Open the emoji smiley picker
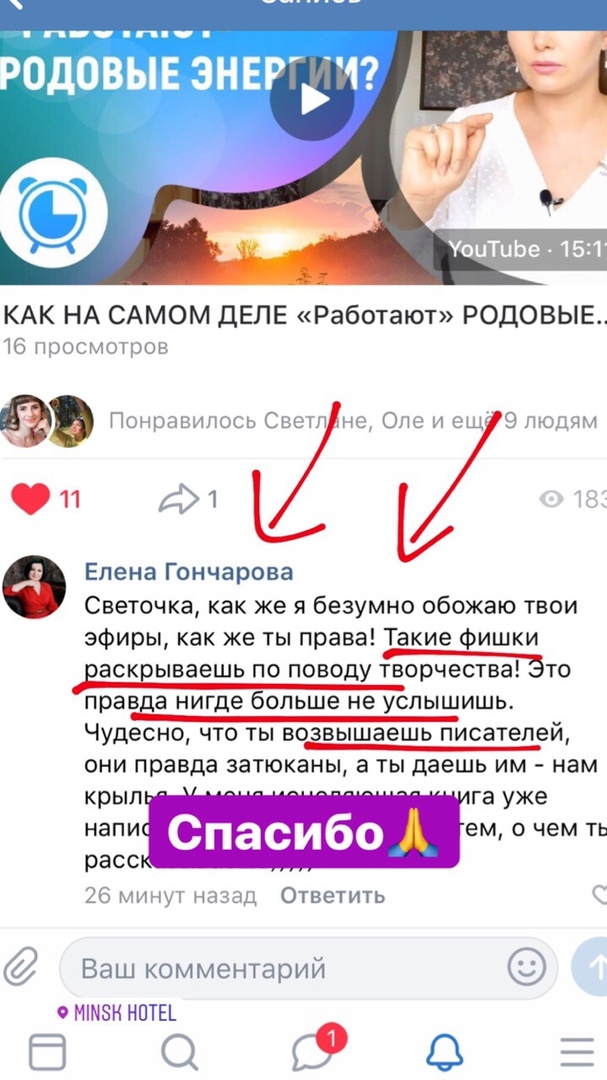Screen dimensions: 607x1080 coord(526,968)
